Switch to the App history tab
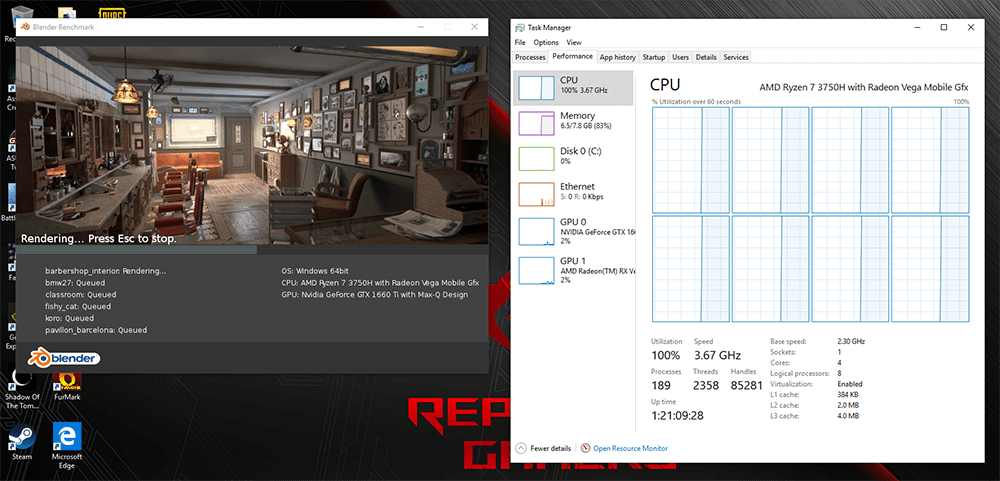The height and width of the screenshot is (481, 1000). [617, 57]
